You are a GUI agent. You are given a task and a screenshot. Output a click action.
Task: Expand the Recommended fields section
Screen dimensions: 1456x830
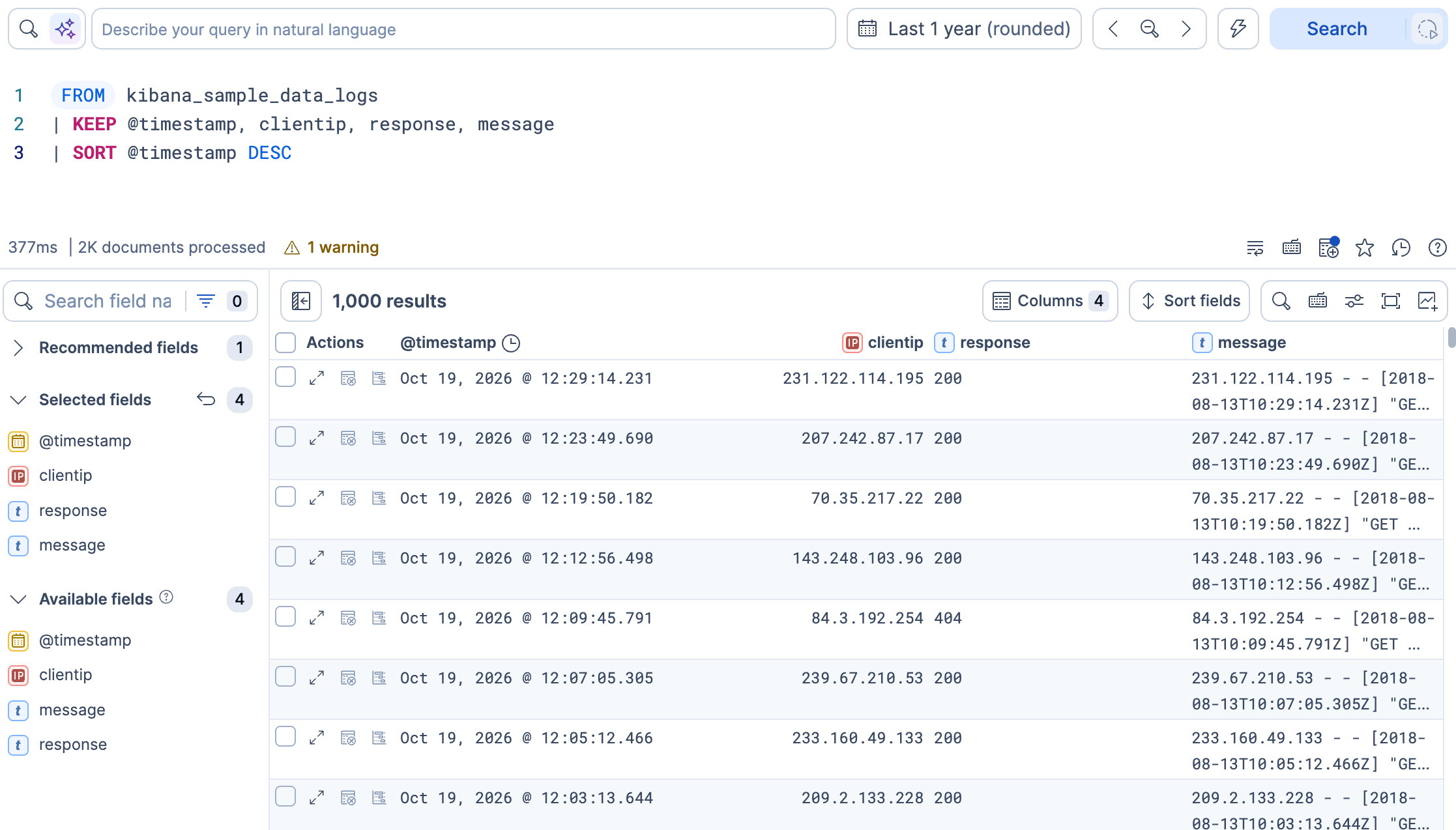[18, 348]
